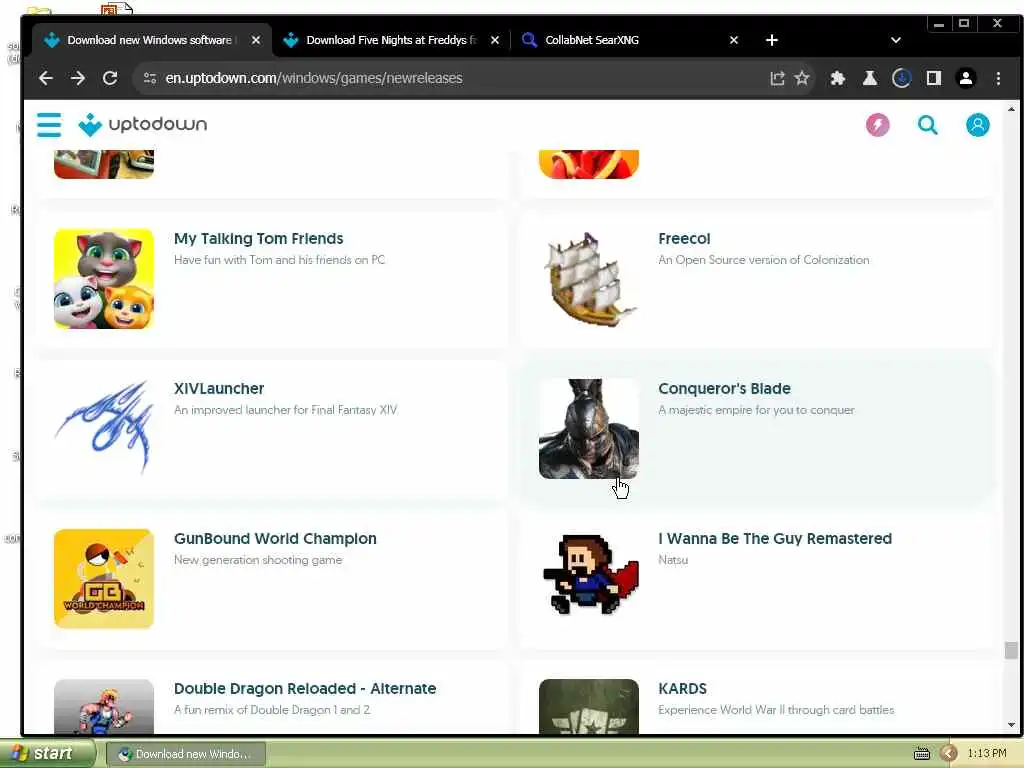Click the scrollbar down arrow

pyautogui.click(x=1010, y=725)
